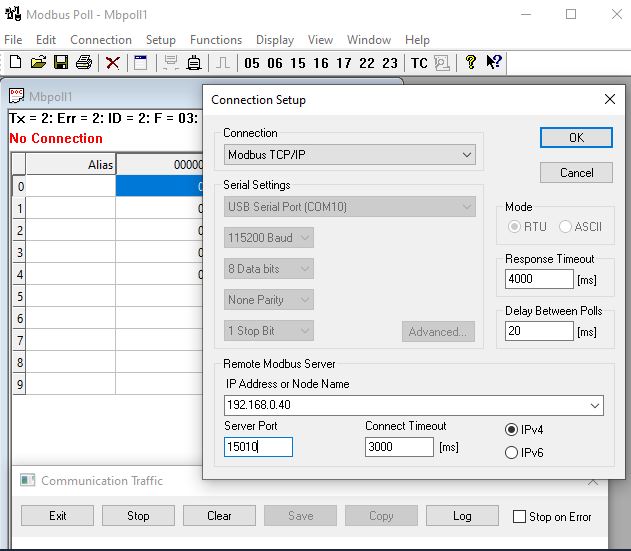Screen dimensions: 631x551
Task: Open the None Parity dropdown
Action: (268, 299)
